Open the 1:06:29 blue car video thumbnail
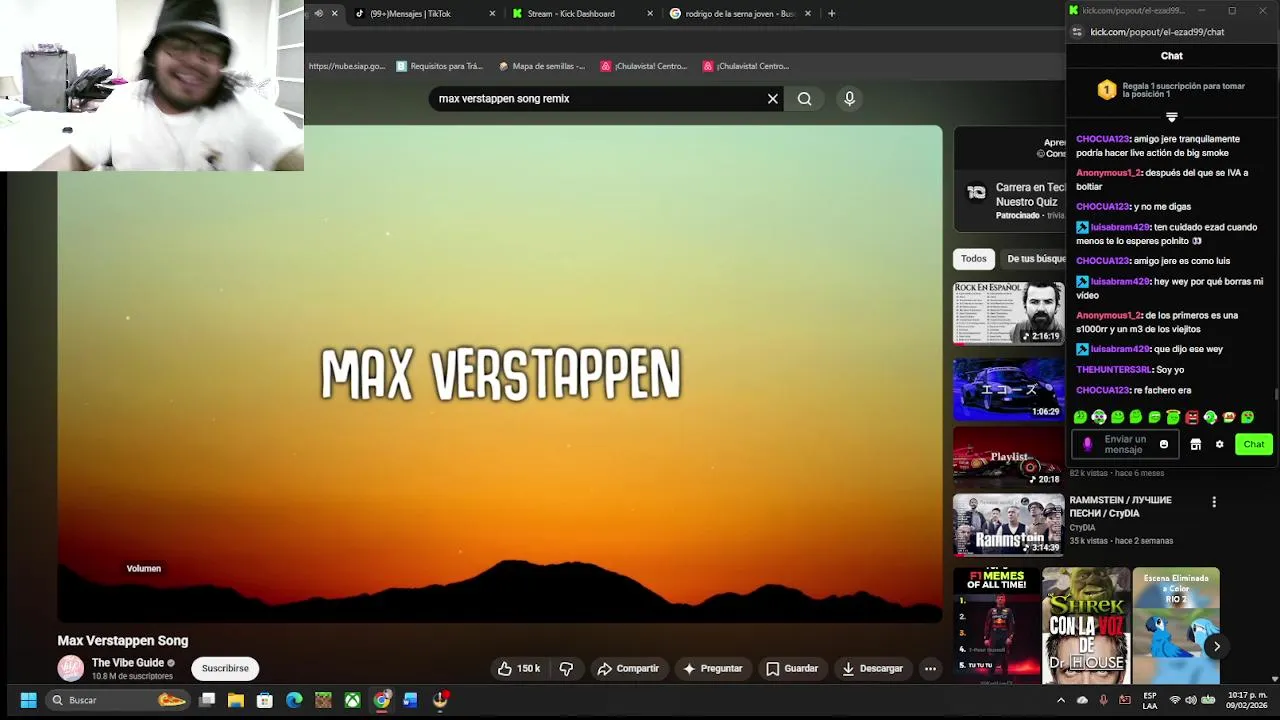The width and height of the screenshot is (1280, 720). point(1008,389)
